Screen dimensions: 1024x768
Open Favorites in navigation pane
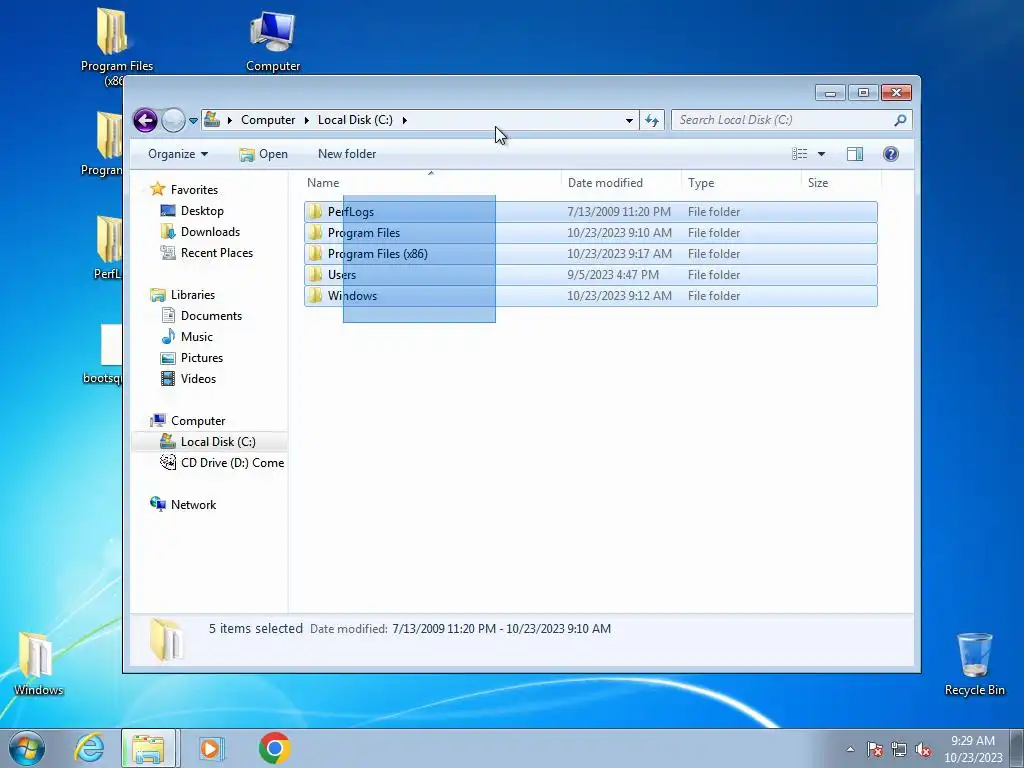184,189
